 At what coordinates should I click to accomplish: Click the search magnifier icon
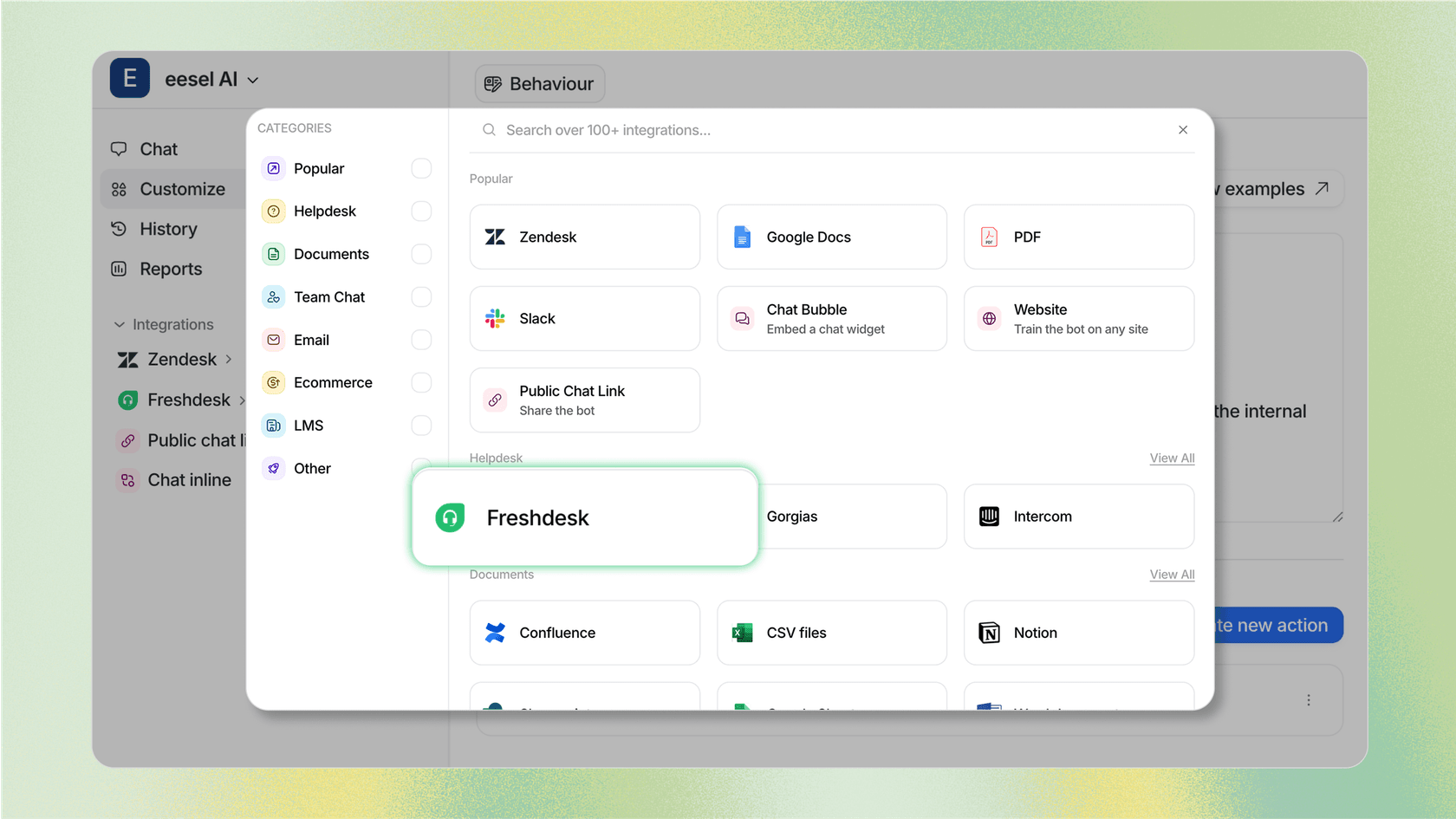[x=489, y=130]
